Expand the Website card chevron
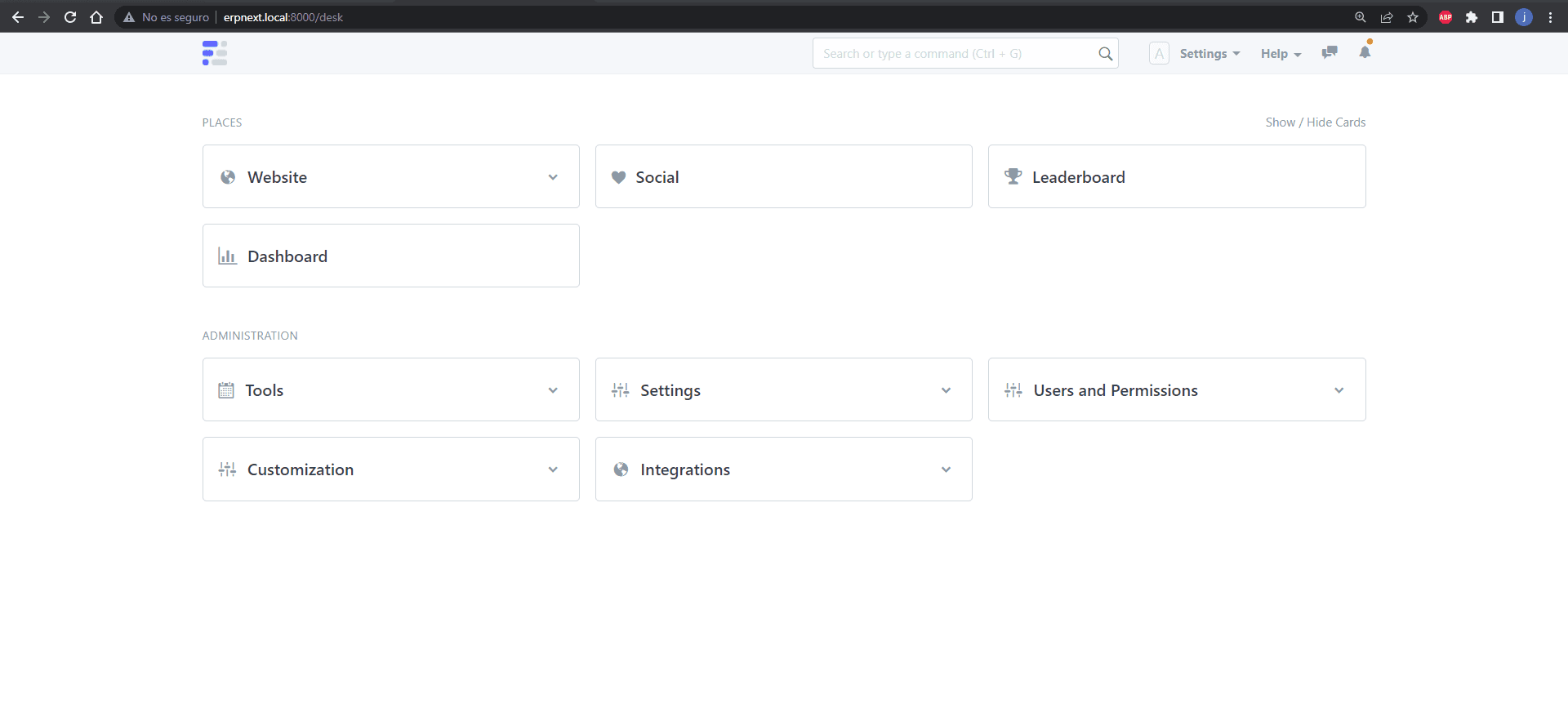The image size is (1568, 712). pyautogui.click(x=553, y=177)
